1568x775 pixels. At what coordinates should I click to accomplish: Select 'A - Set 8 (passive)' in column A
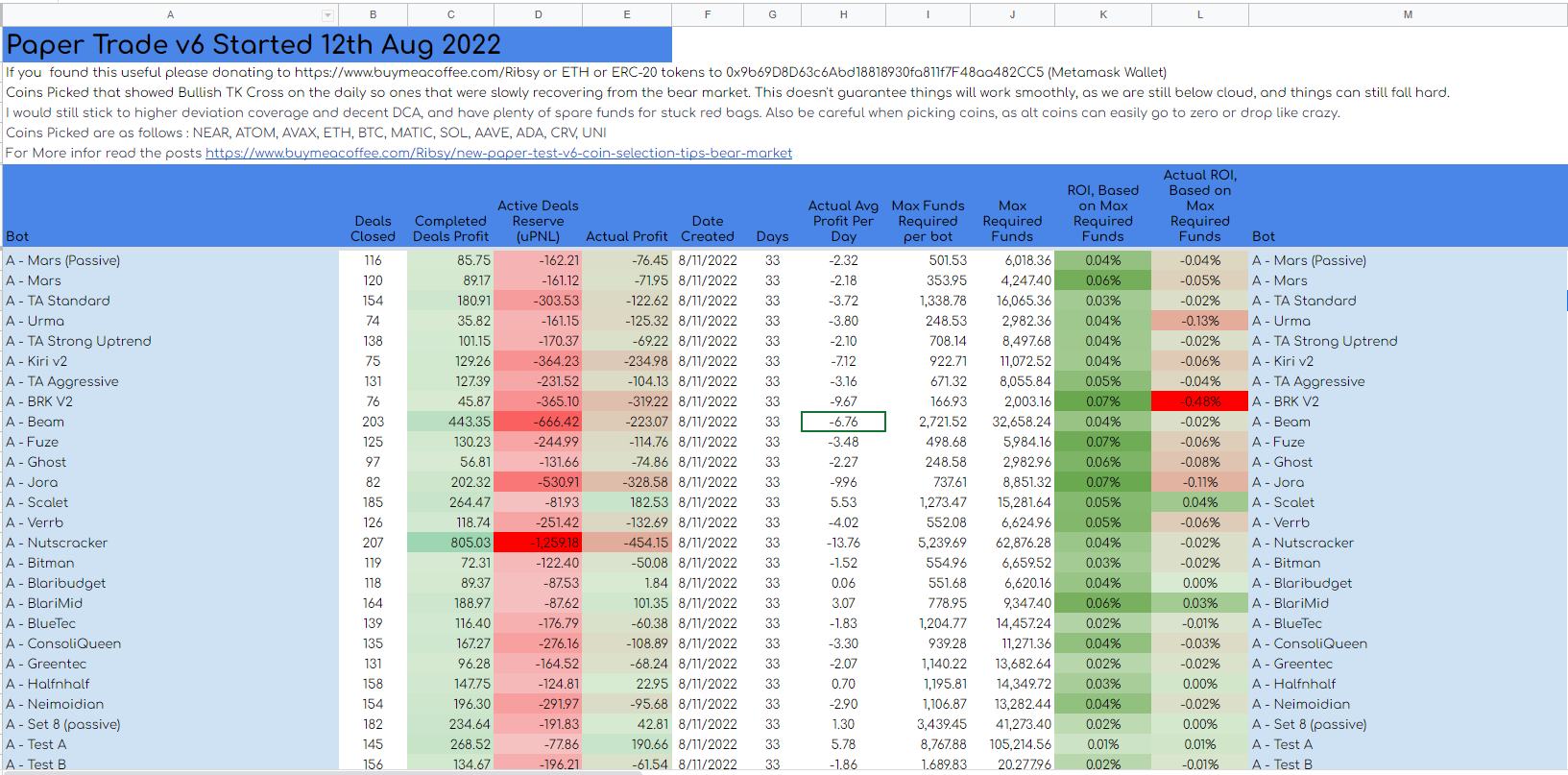tap(171, 724)
